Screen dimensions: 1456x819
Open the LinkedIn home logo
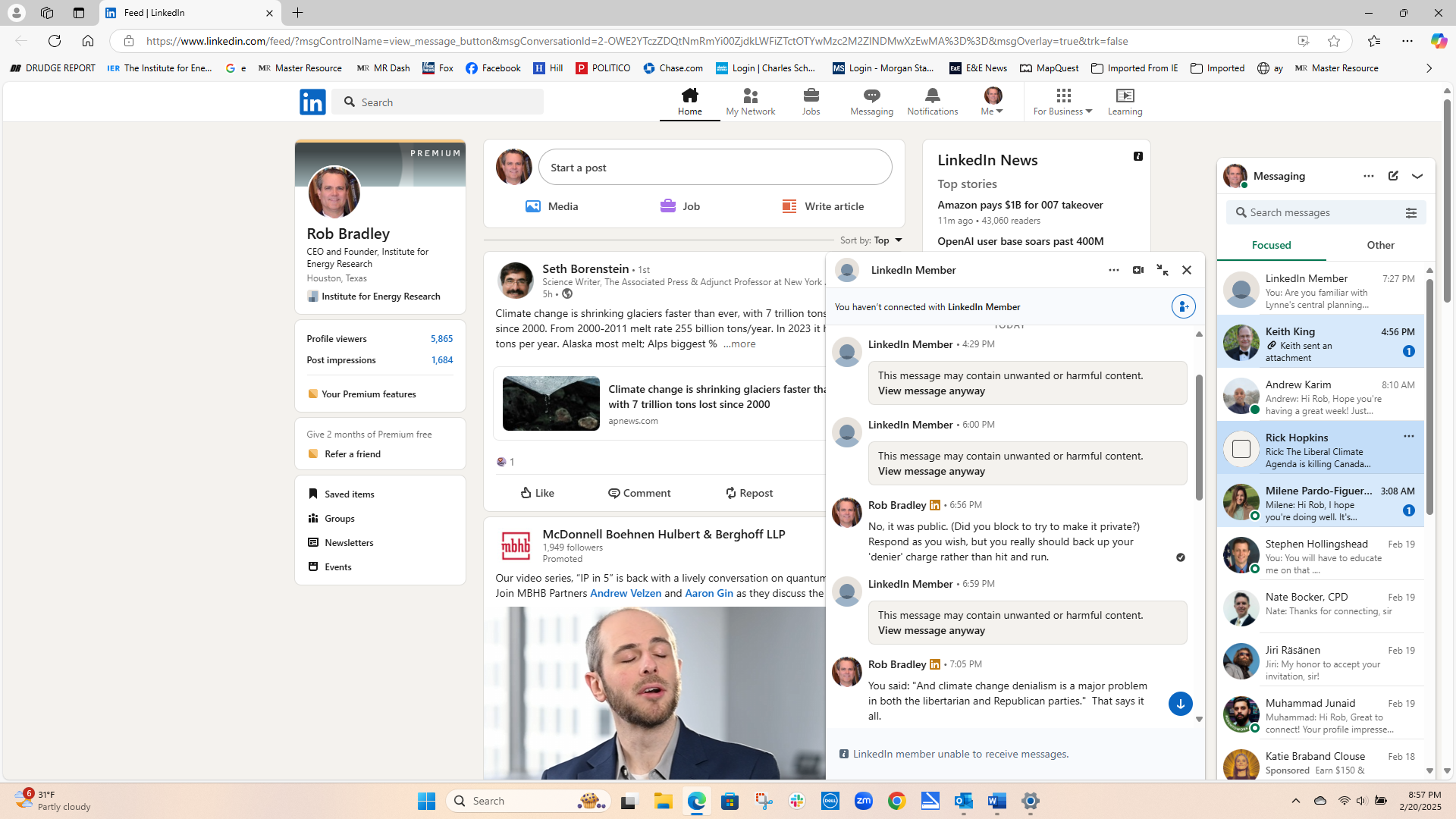coord(312,102)
